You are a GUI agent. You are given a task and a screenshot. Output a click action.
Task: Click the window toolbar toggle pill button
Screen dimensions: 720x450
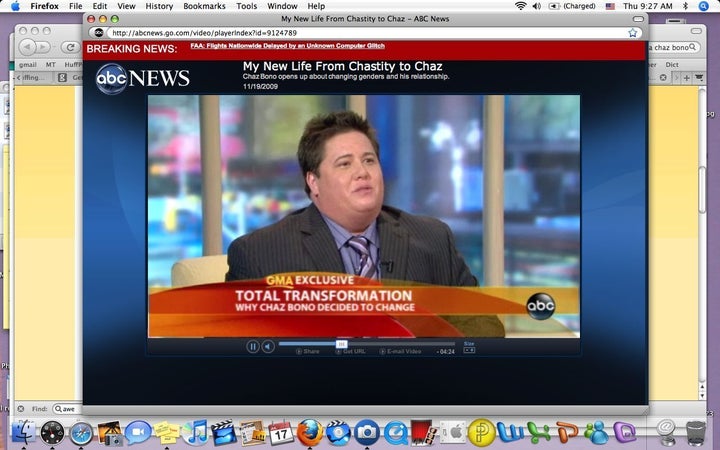pyautogui.click(x=638, y=19)
